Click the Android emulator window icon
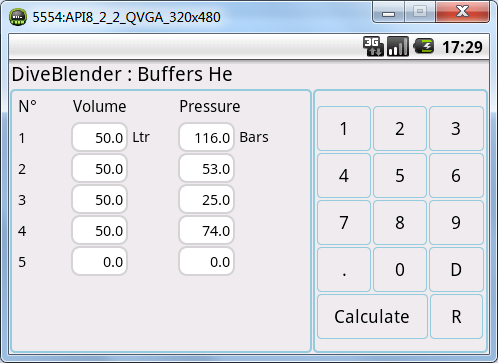The width and height of the screenshot is (498, 363). (x=18, y=17)
